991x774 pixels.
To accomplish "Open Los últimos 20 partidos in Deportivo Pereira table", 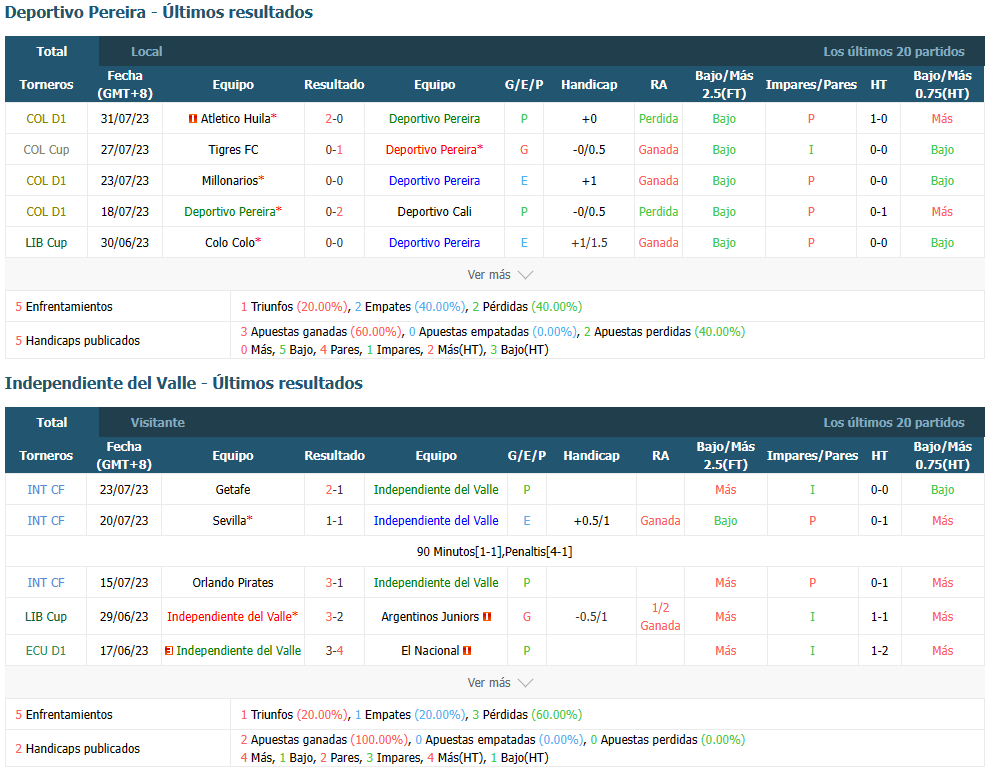I will point(894,51).
